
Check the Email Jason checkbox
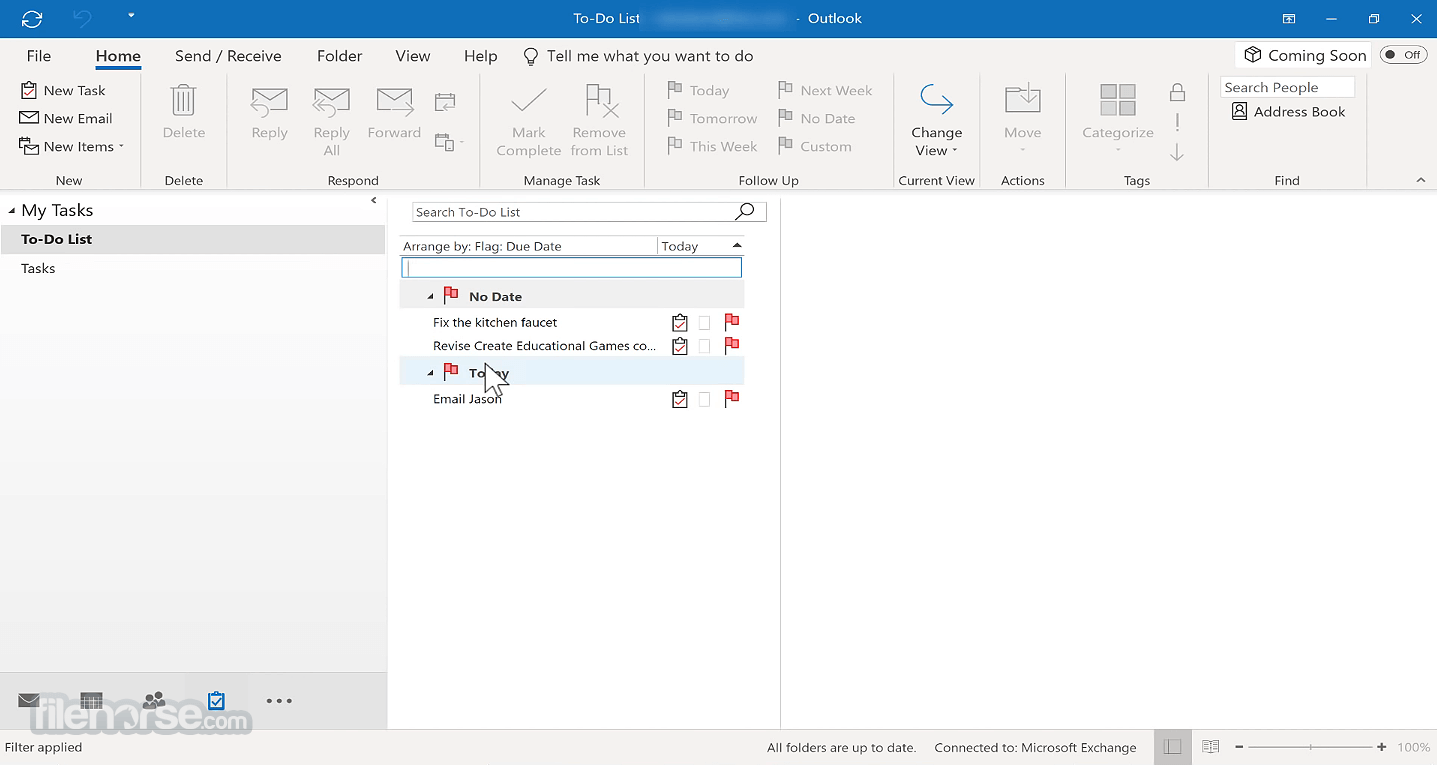click(x=704, y=399)
